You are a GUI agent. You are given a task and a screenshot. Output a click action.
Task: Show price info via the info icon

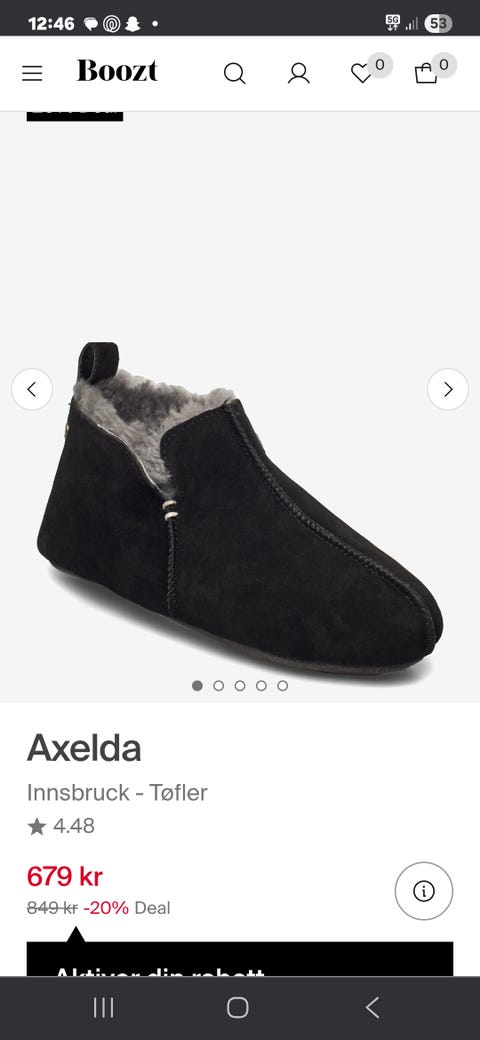click(x=424, y=891)
